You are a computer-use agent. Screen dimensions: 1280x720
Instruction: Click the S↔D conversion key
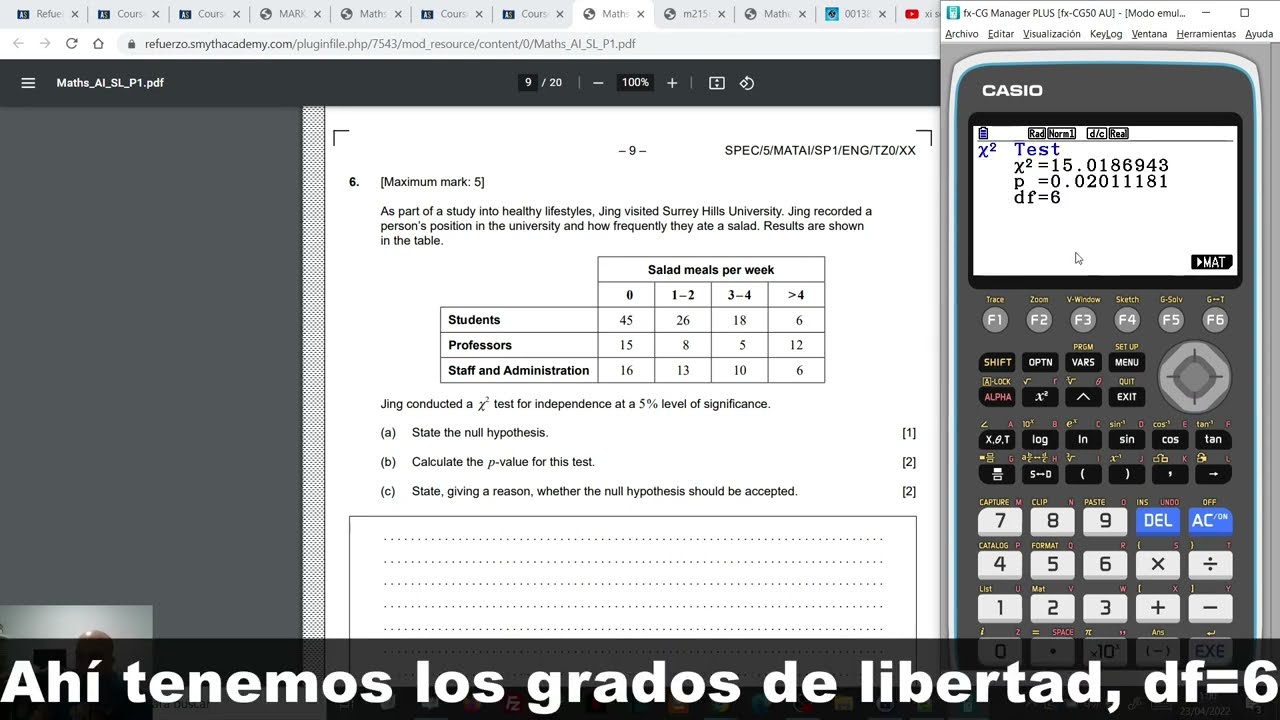[x=1040, y=474]
